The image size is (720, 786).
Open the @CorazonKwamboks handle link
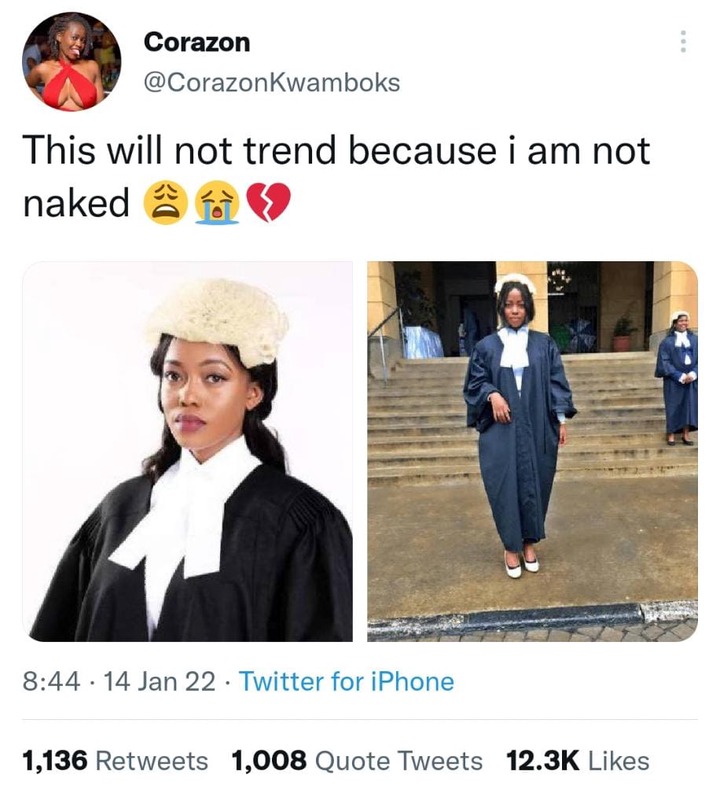[272, 83]
